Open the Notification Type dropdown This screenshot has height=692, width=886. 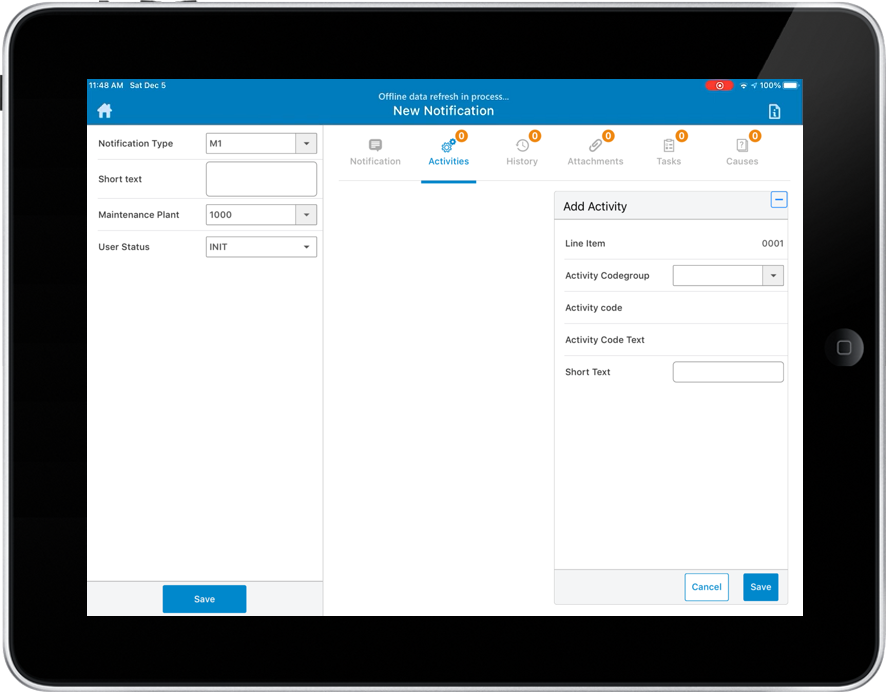tap(306, 143)
